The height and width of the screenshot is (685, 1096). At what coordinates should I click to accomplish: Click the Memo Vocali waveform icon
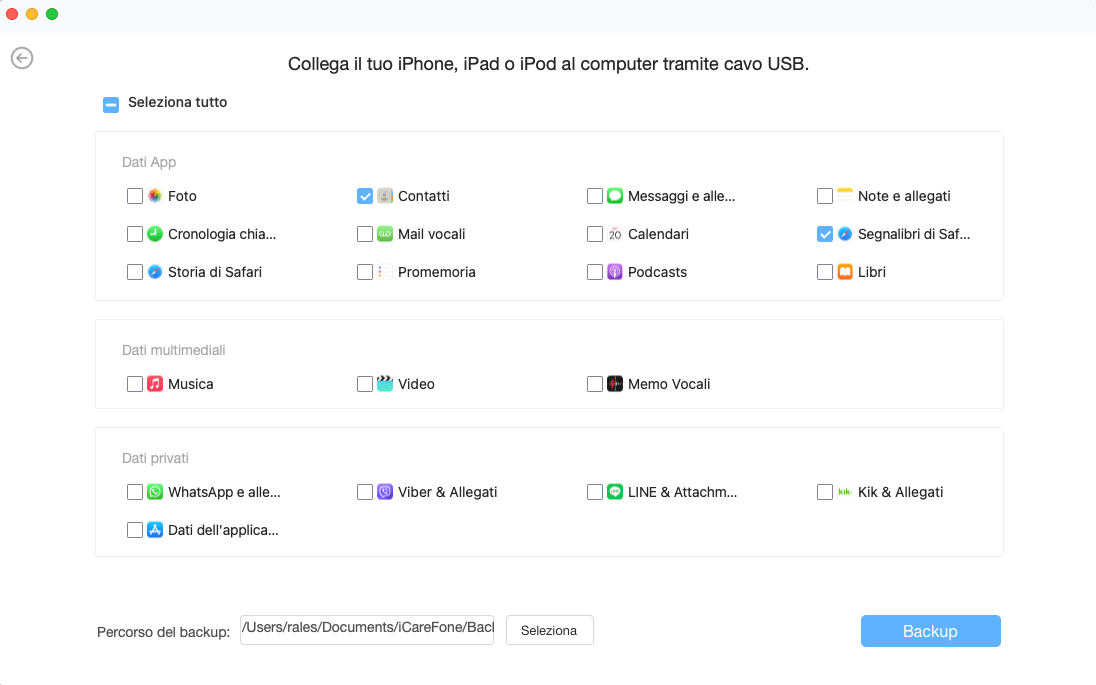[615, 384]
